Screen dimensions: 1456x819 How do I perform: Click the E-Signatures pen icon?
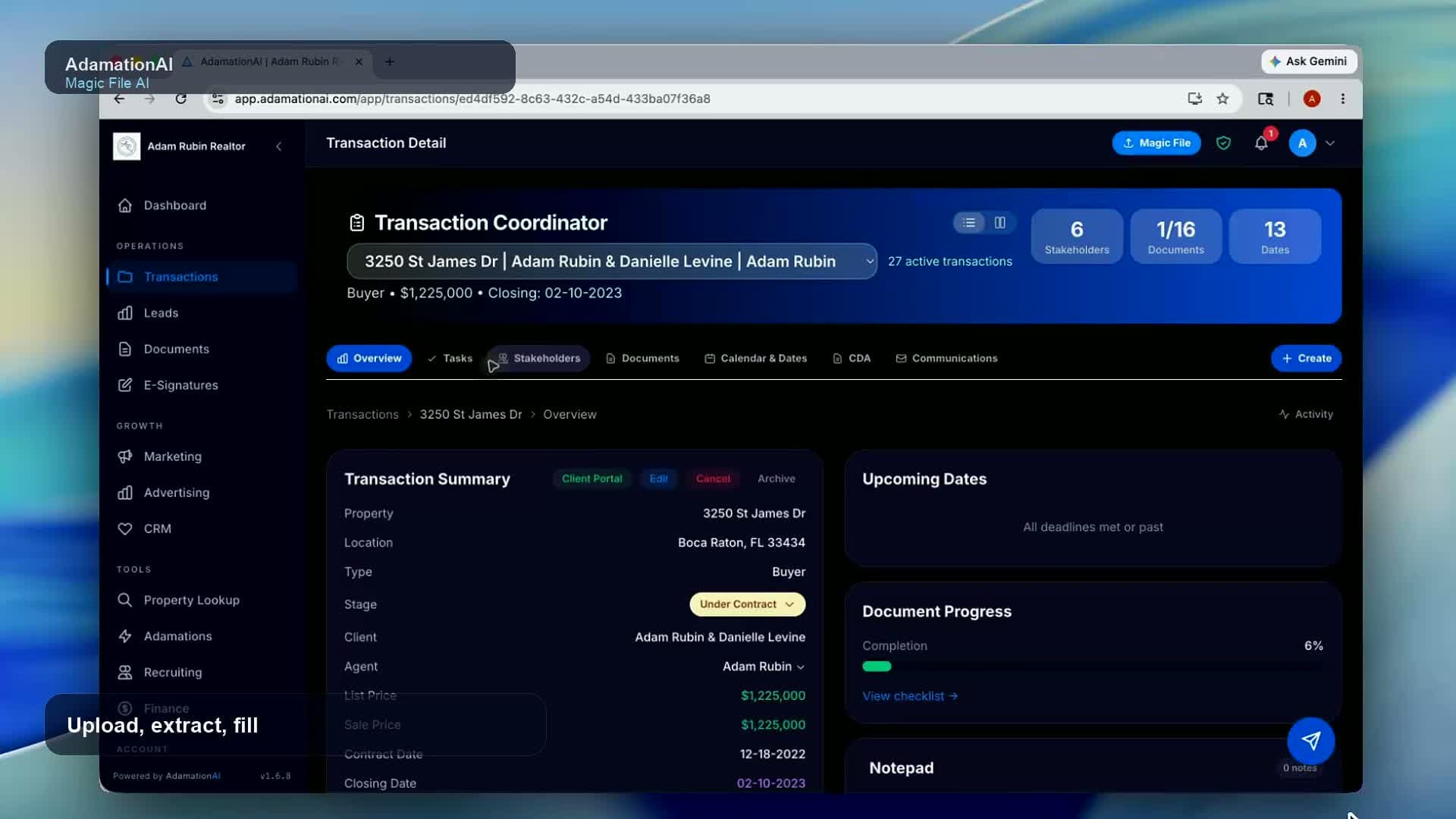coord(125,385)
